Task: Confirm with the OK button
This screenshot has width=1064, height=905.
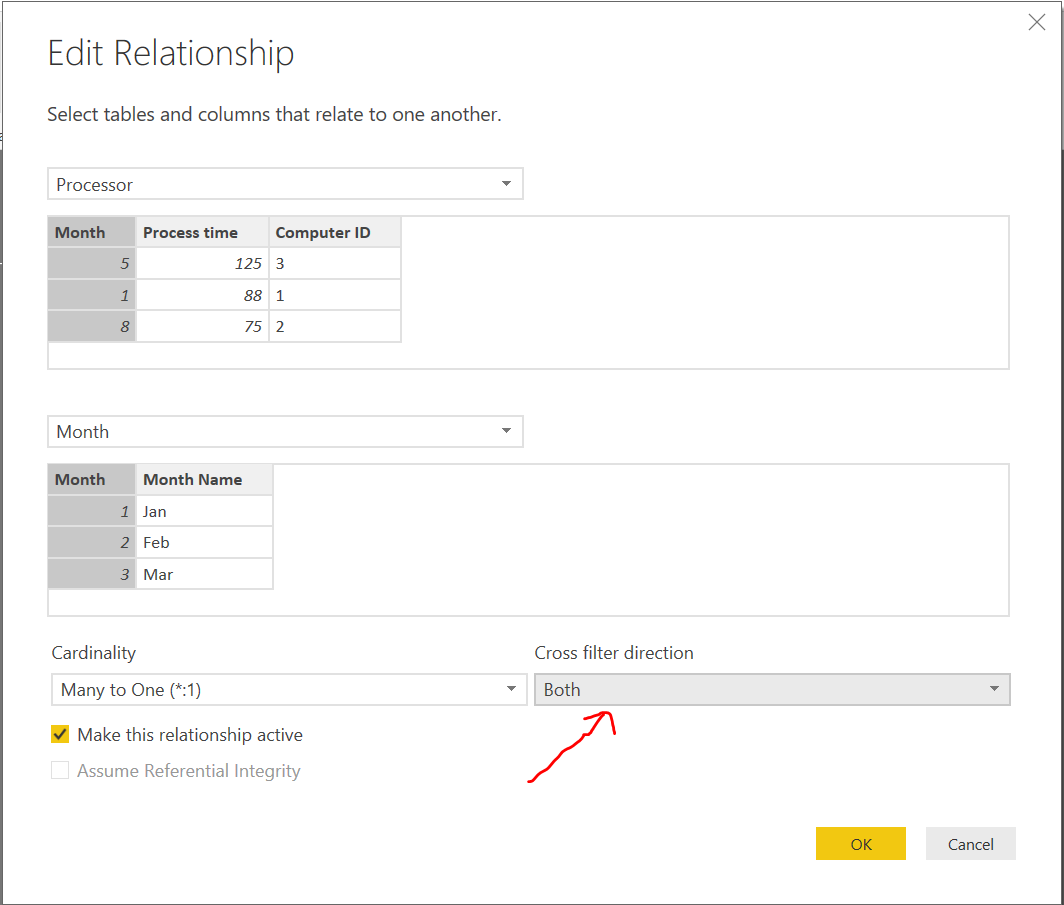Action: coord(860,844)
